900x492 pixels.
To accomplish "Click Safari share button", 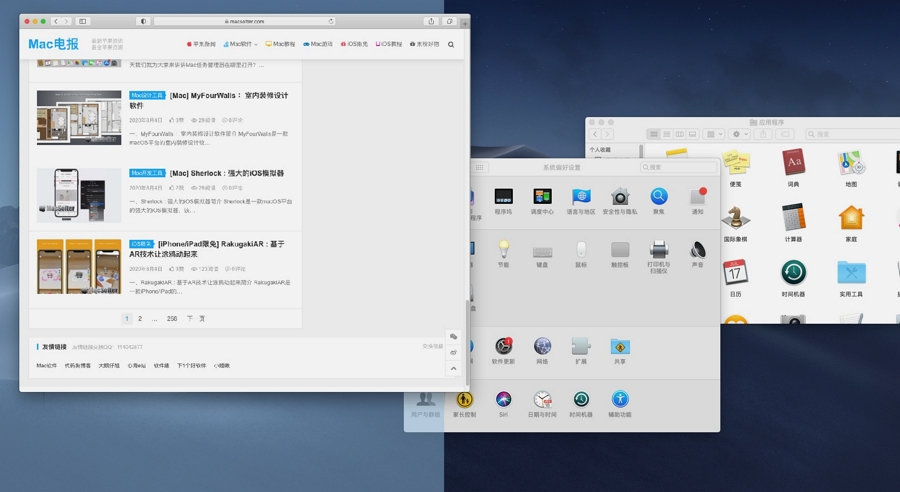I will coord(431,21).
